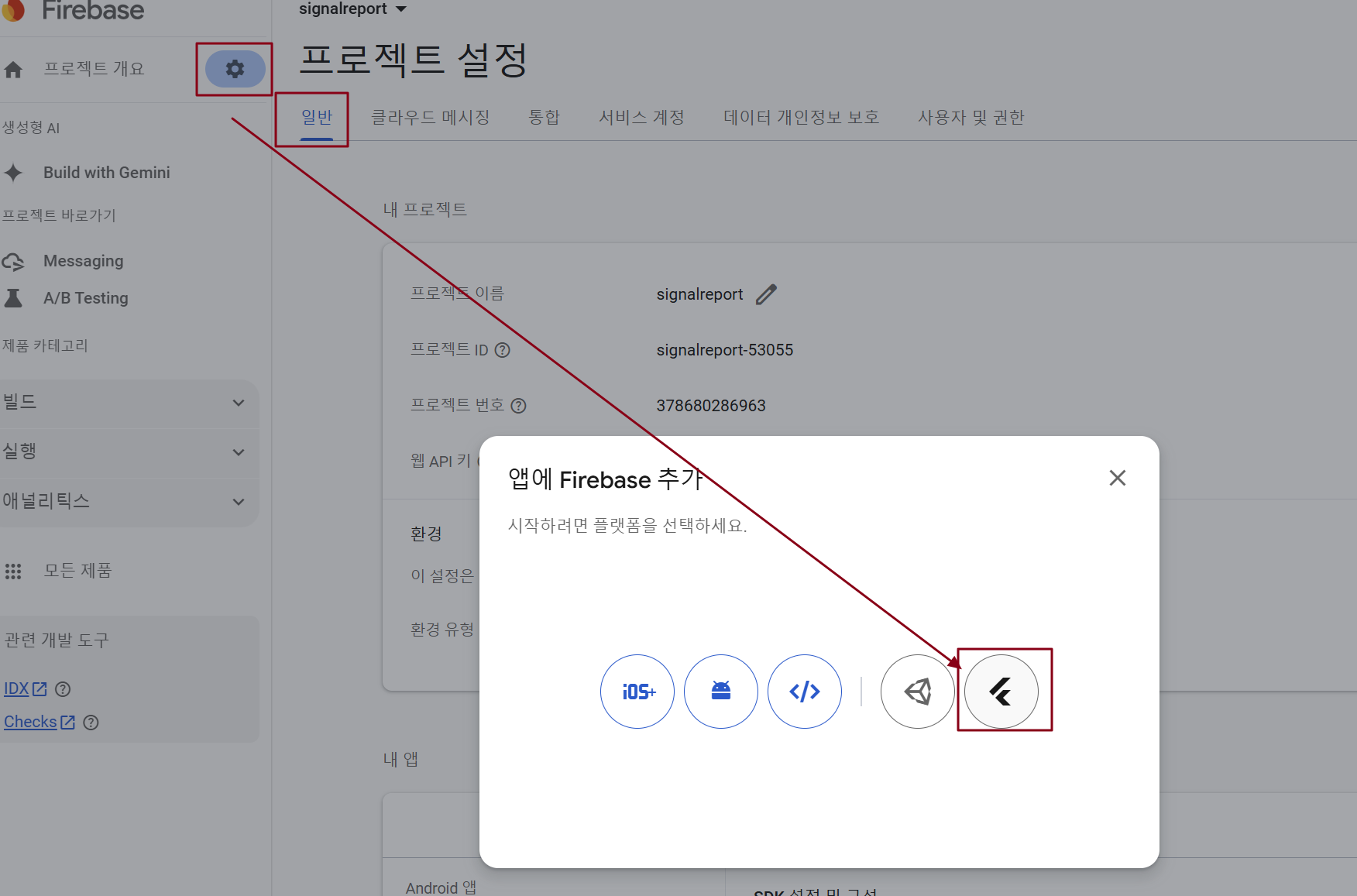Click the home icon beside 프로젝트 개요

[x=13, y=70]
